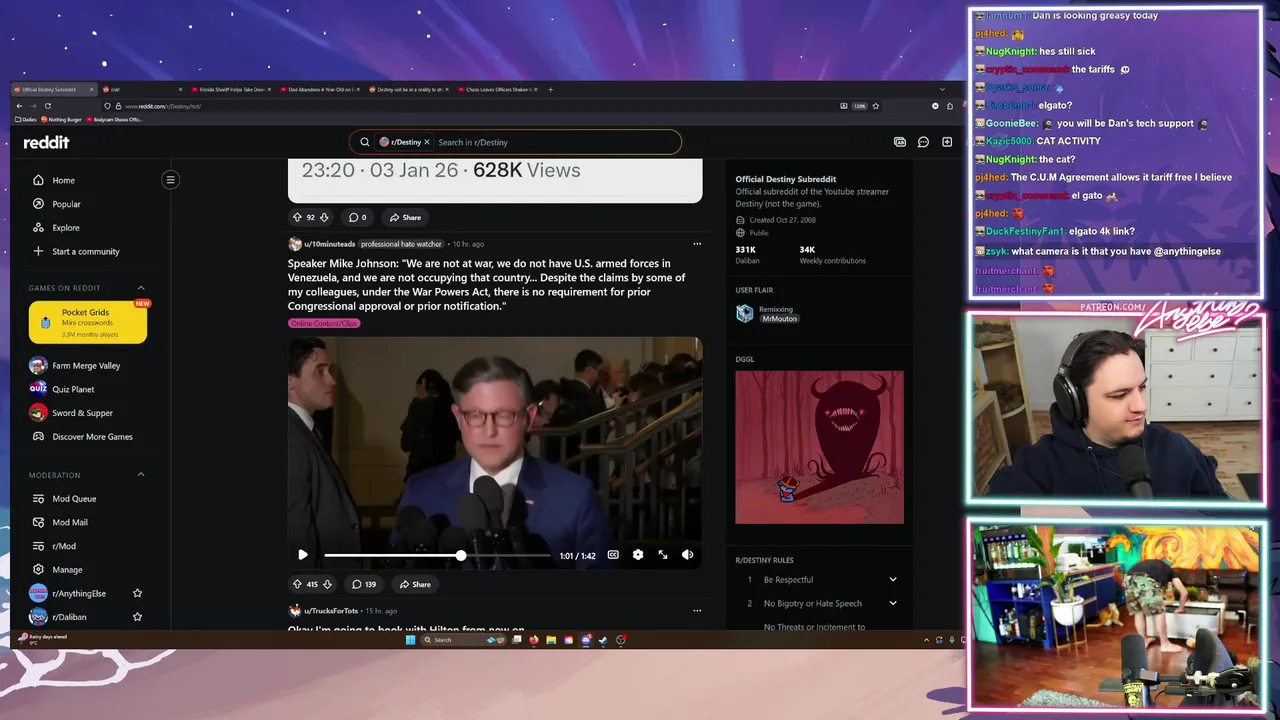Play the Mike Johnson video

(303, 555)
